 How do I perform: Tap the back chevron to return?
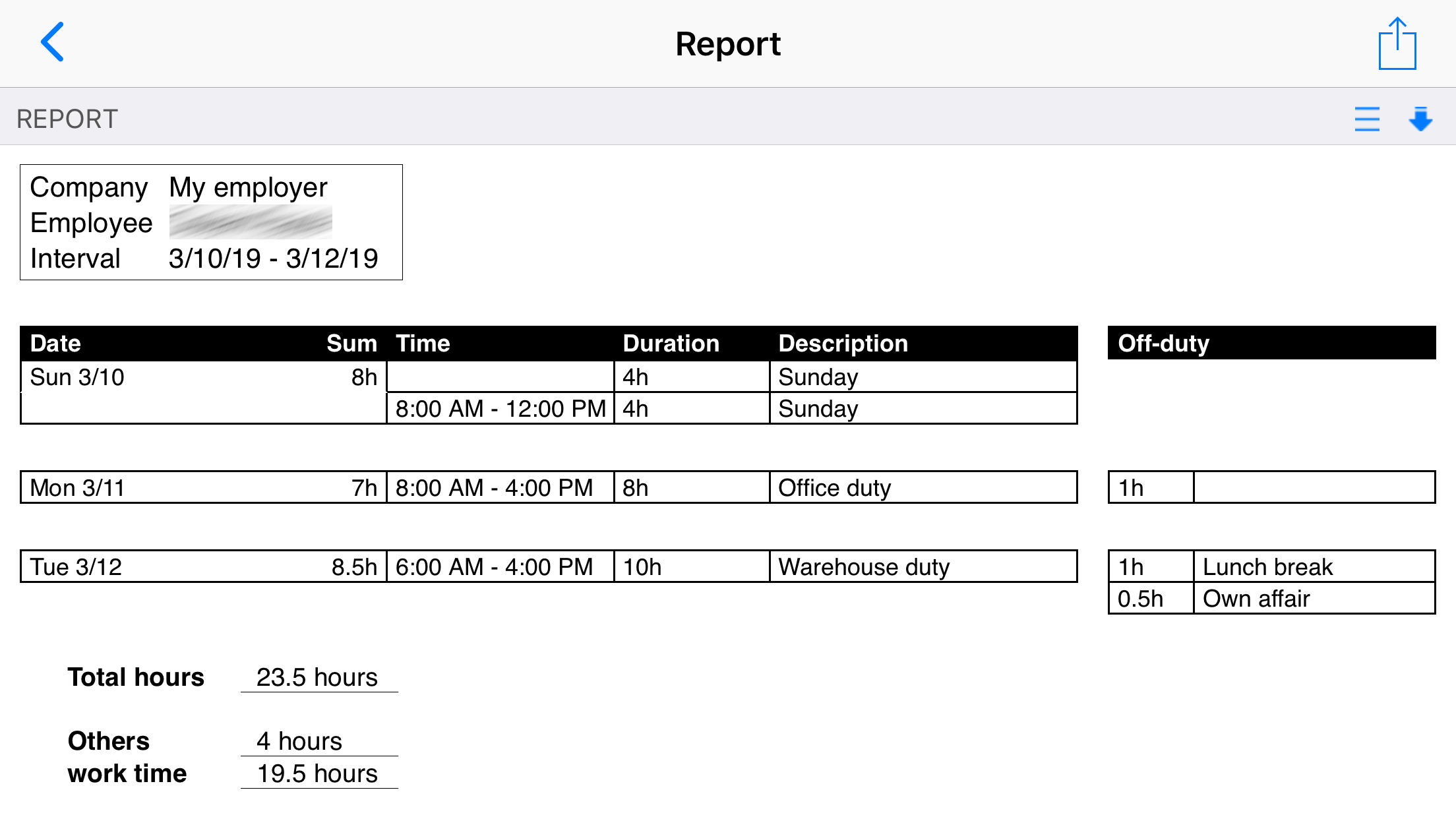pyautogui.click(x=53, y=42)
